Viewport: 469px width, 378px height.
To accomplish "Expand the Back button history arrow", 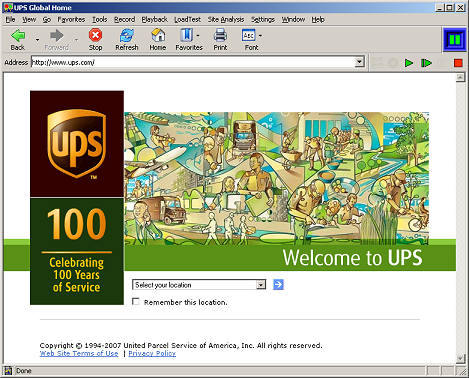I will 37,40.
